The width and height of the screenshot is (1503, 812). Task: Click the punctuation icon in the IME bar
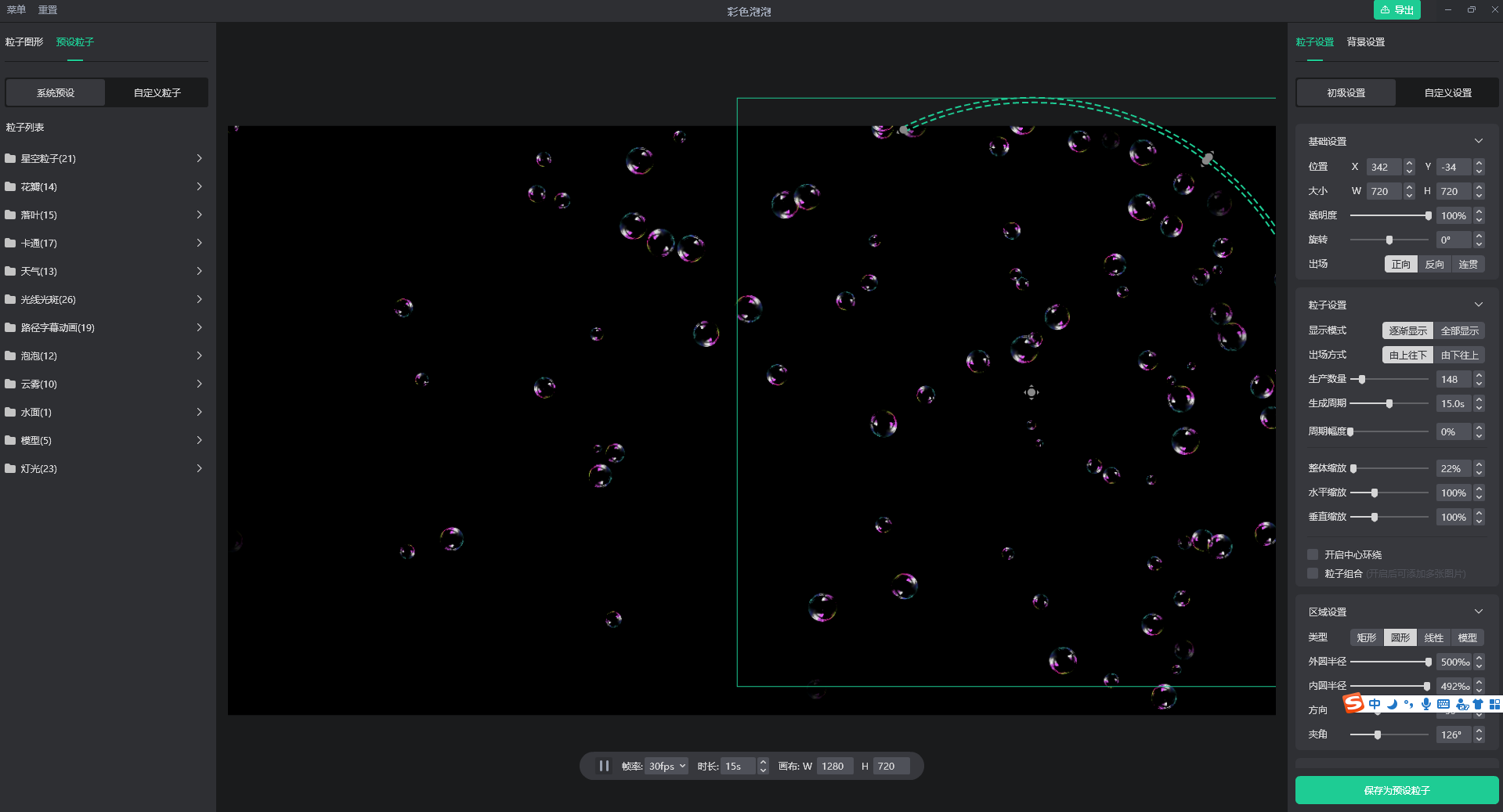click(x=1409, y=704)
